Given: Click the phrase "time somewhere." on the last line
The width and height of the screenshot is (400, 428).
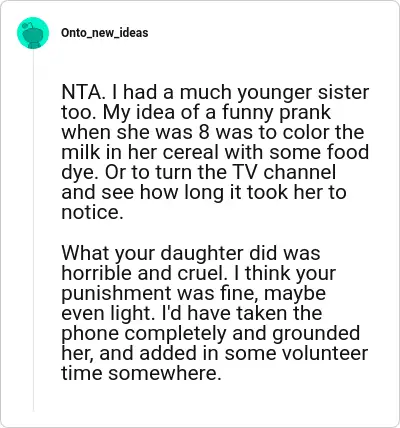Looking at the screenshot, I should [x=141, y=373].
